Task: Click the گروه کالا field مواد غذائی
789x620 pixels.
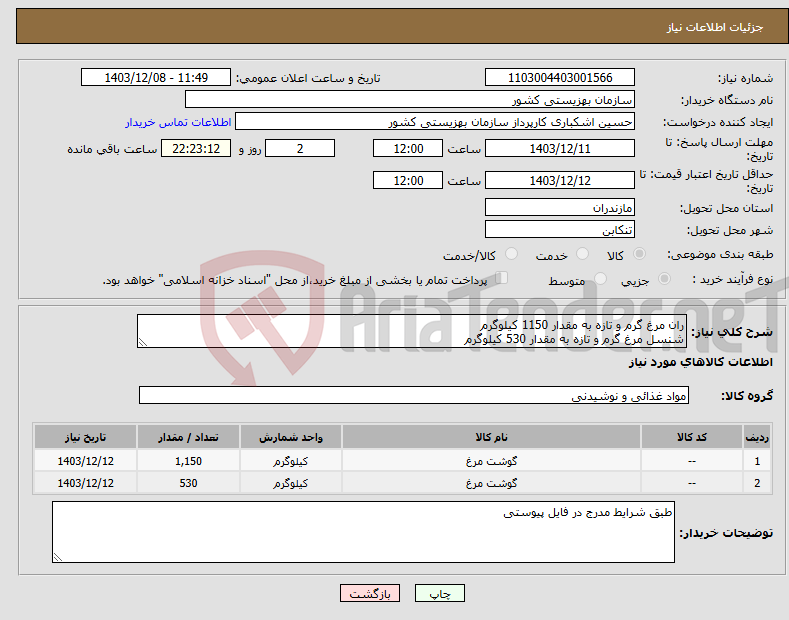Action: pyautogui.click(x=414, y=396)
